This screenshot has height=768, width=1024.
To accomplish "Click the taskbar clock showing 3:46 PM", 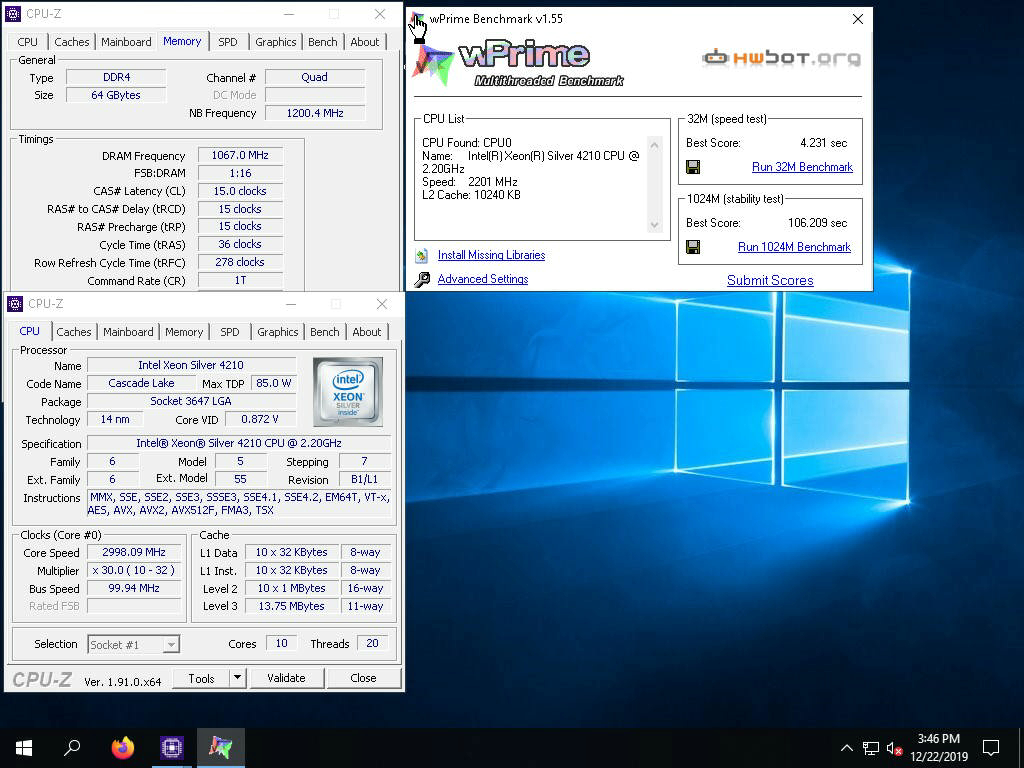I will (x=938, y=748).
